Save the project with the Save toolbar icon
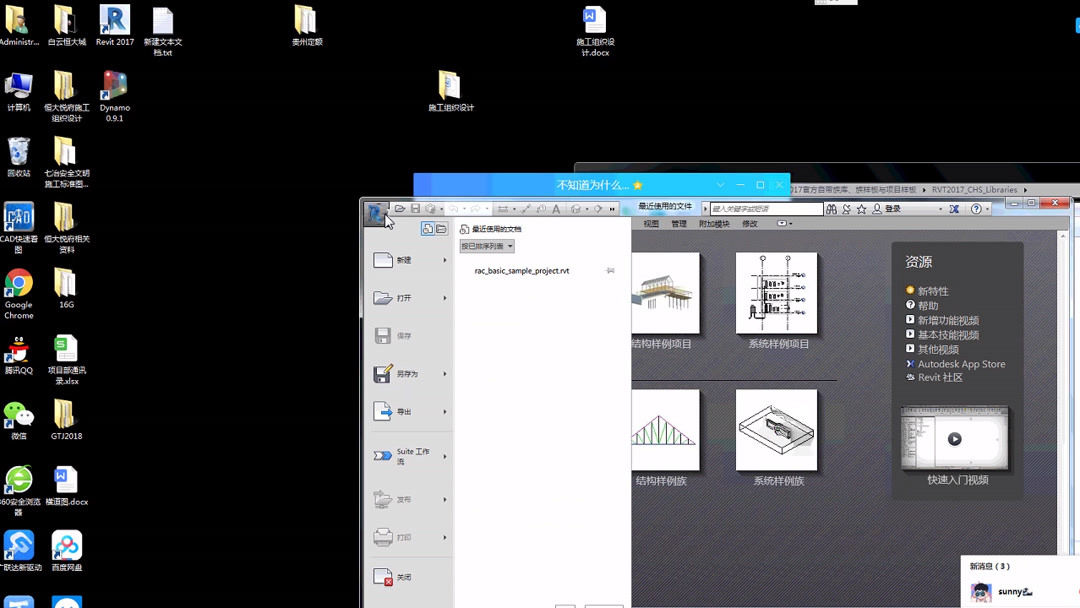 pos(415,208)
